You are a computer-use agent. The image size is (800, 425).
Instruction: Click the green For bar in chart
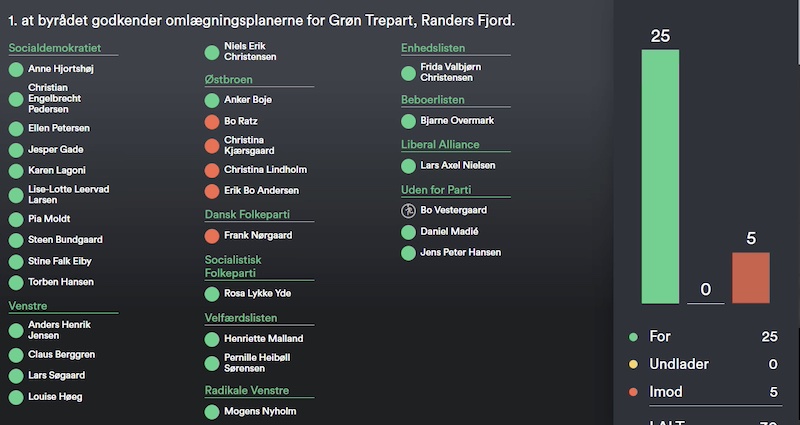tap(659, 175)
